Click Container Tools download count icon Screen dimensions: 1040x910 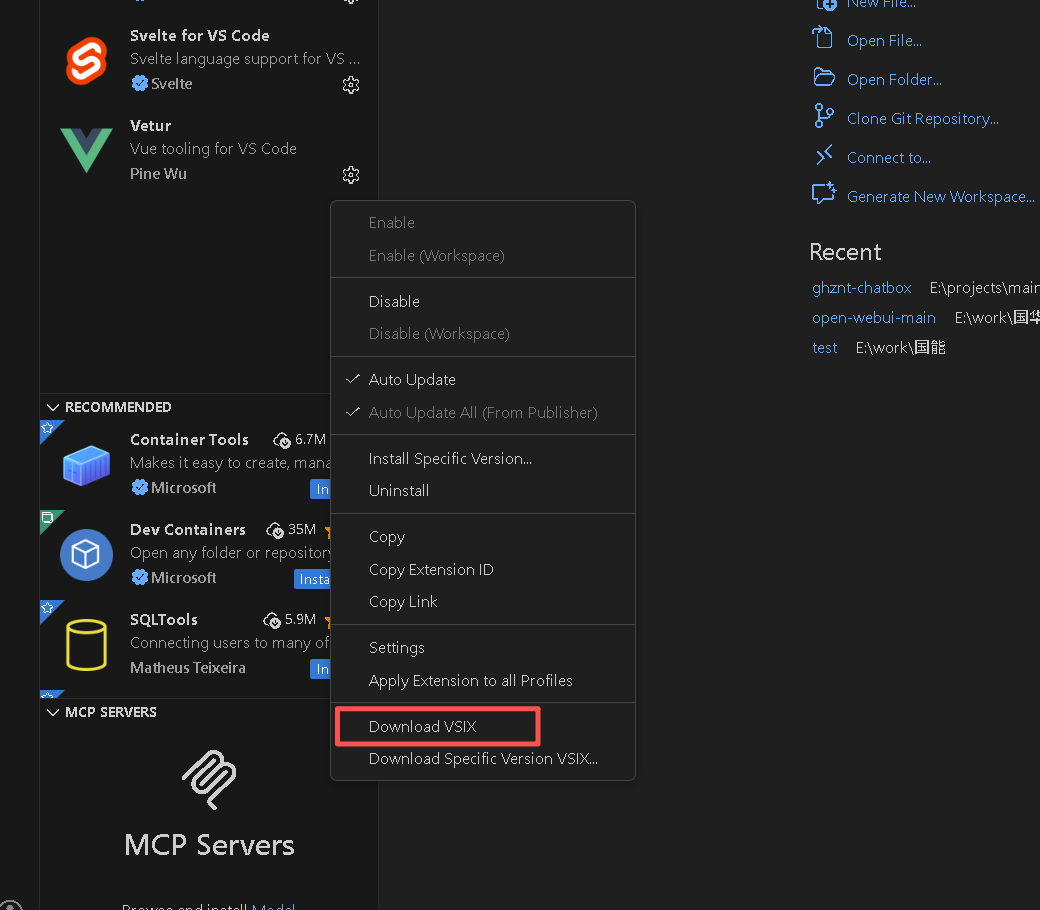pyautogui.click(x=281, y=440)
